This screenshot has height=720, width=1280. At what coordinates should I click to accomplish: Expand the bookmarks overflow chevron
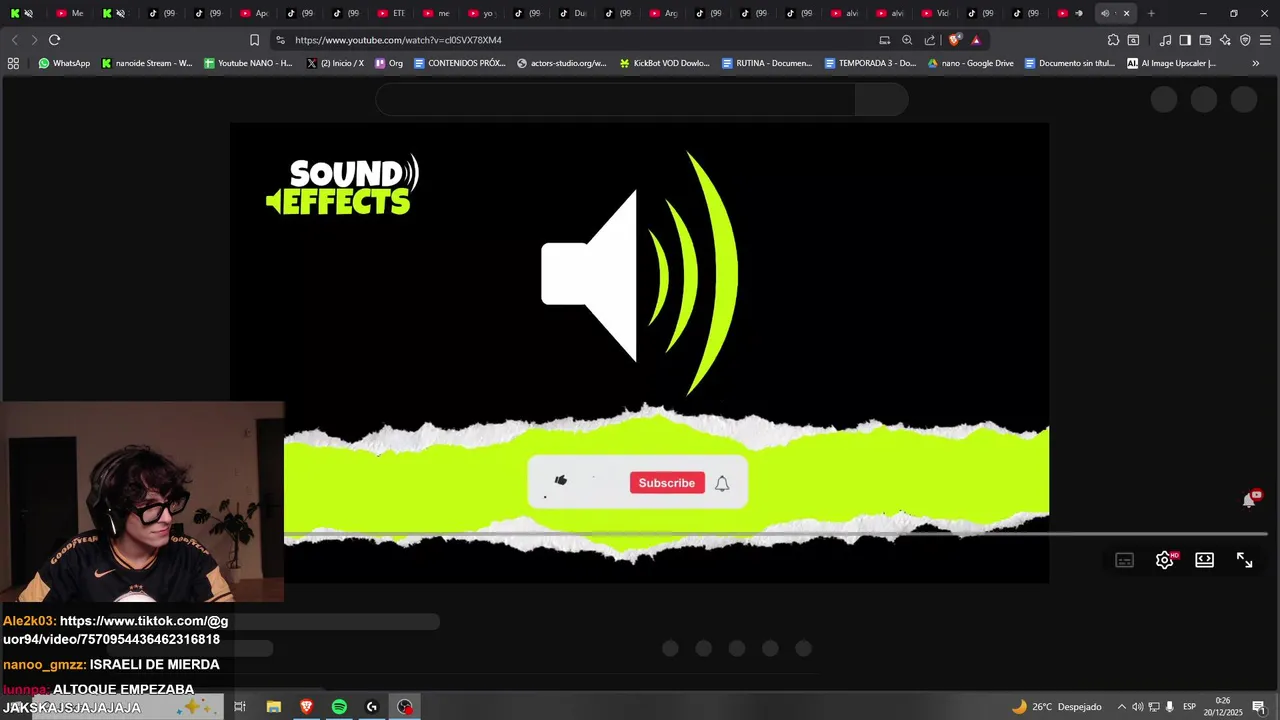coord(1256,63)
